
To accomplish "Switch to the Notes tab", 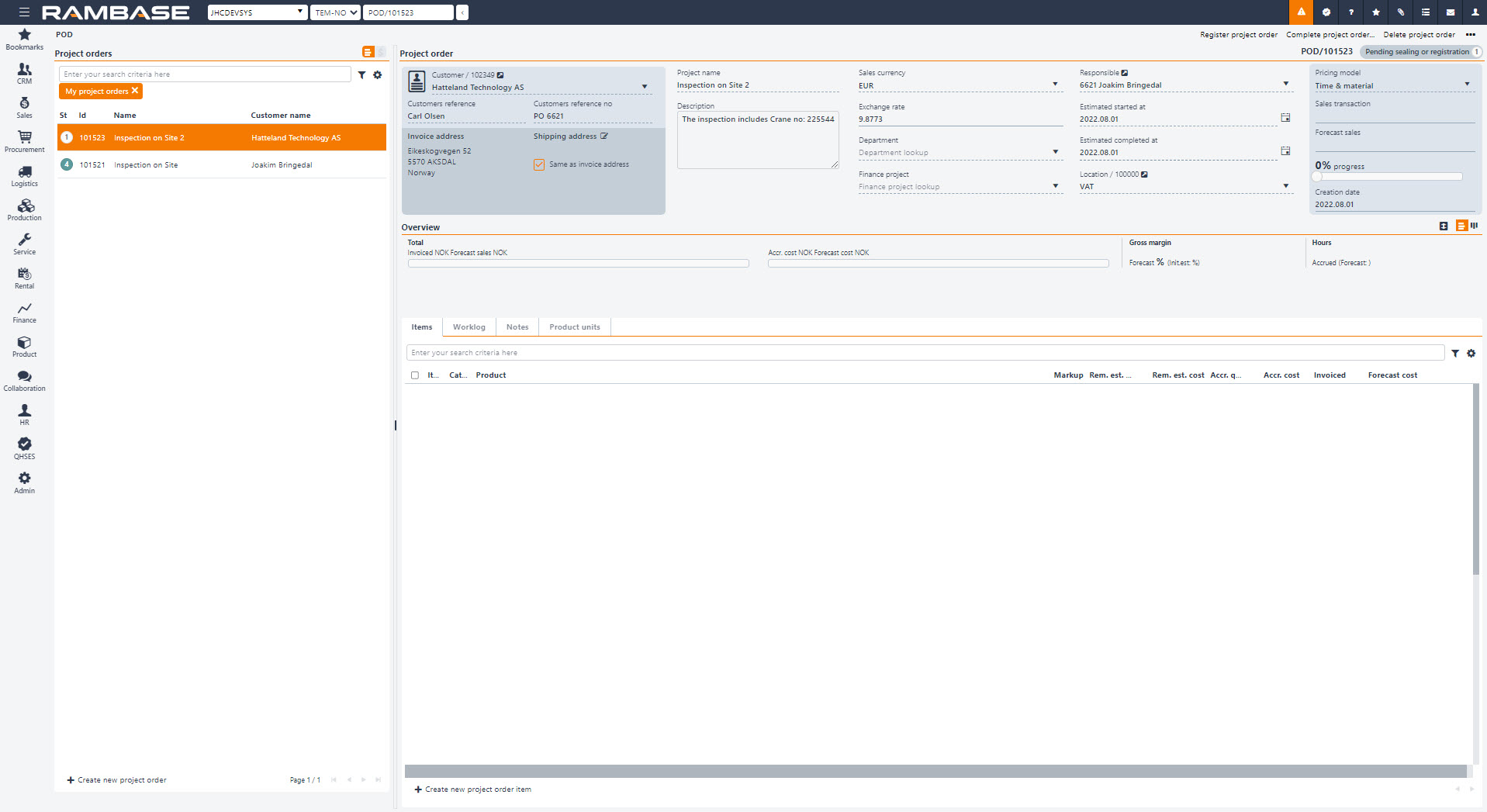I will 517,327.
